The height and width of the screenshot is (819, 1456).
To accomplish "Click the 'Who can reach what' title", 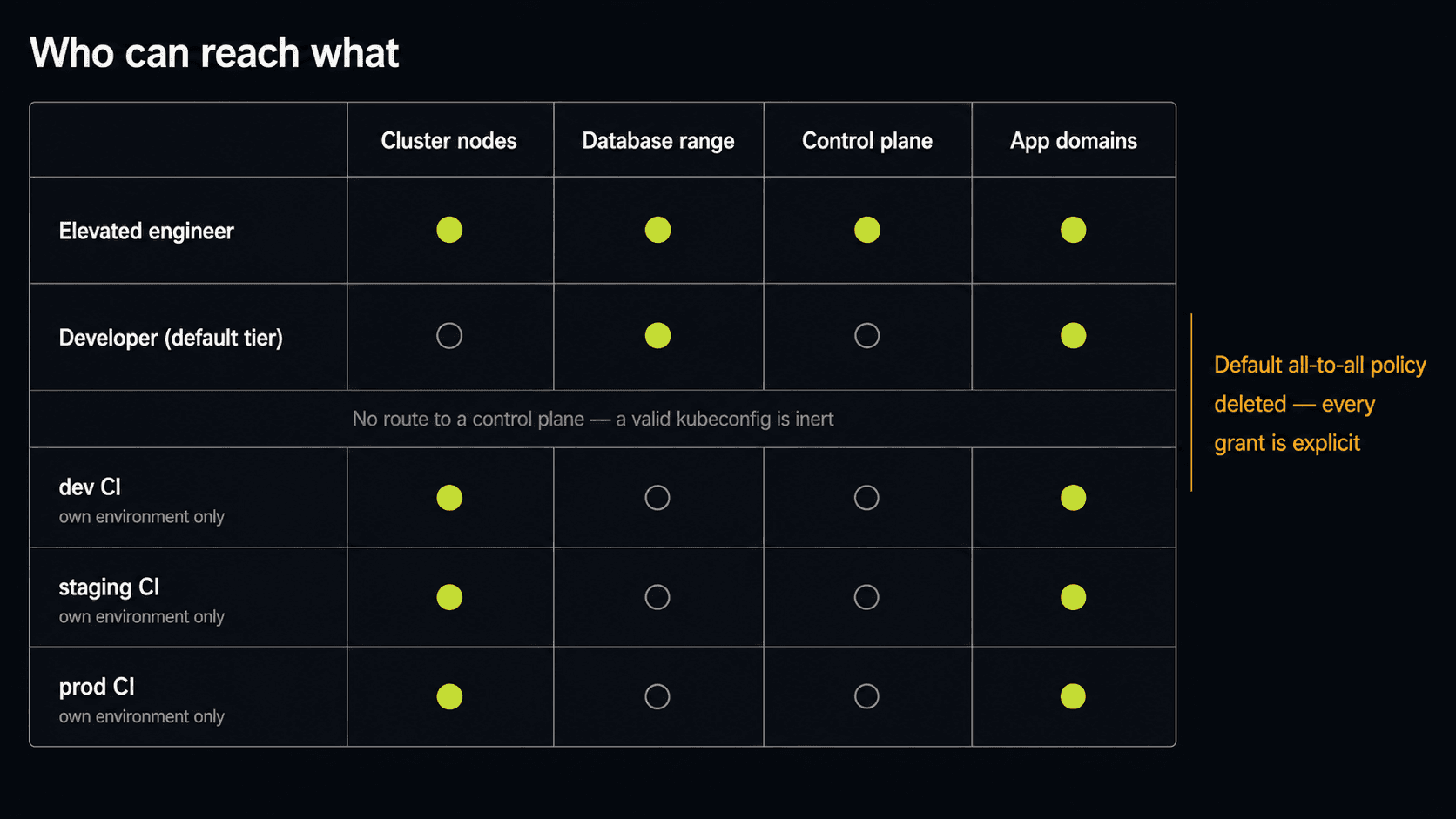I will pos(214,53).
